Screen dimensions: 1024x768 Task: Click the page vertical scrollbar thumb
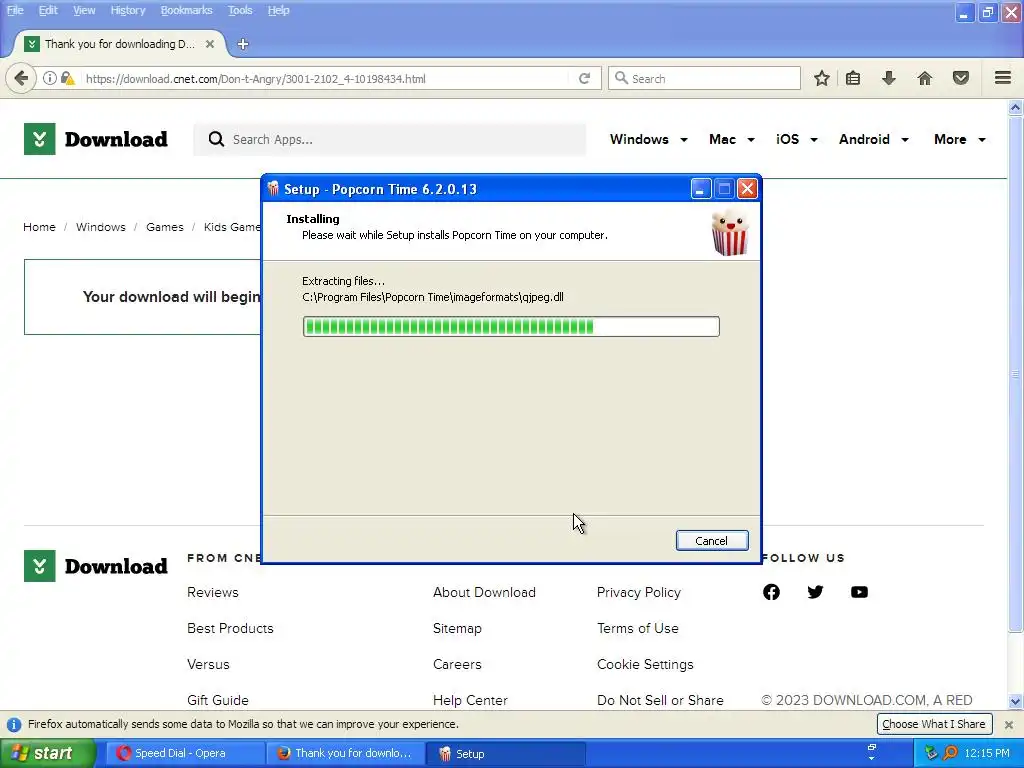coord(1015,374)
